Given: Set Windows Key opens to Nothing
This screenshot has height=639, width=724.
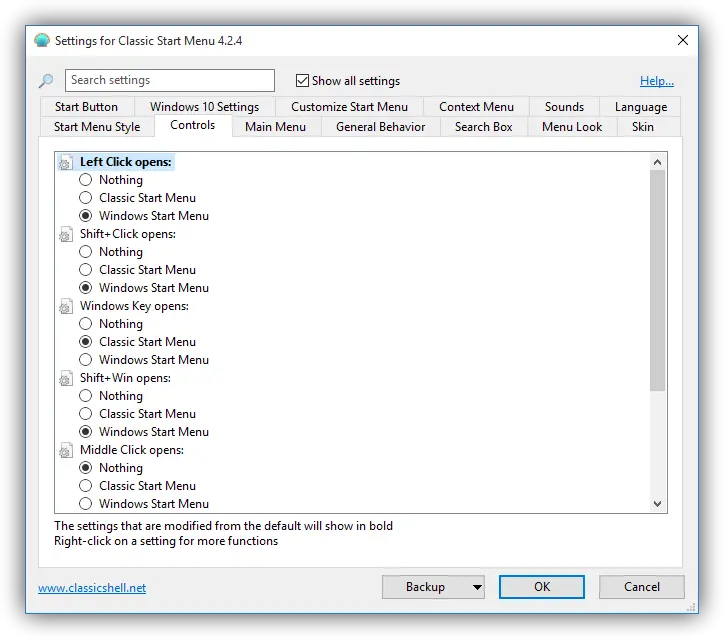Looking at the screenshot, I should 85,324.
